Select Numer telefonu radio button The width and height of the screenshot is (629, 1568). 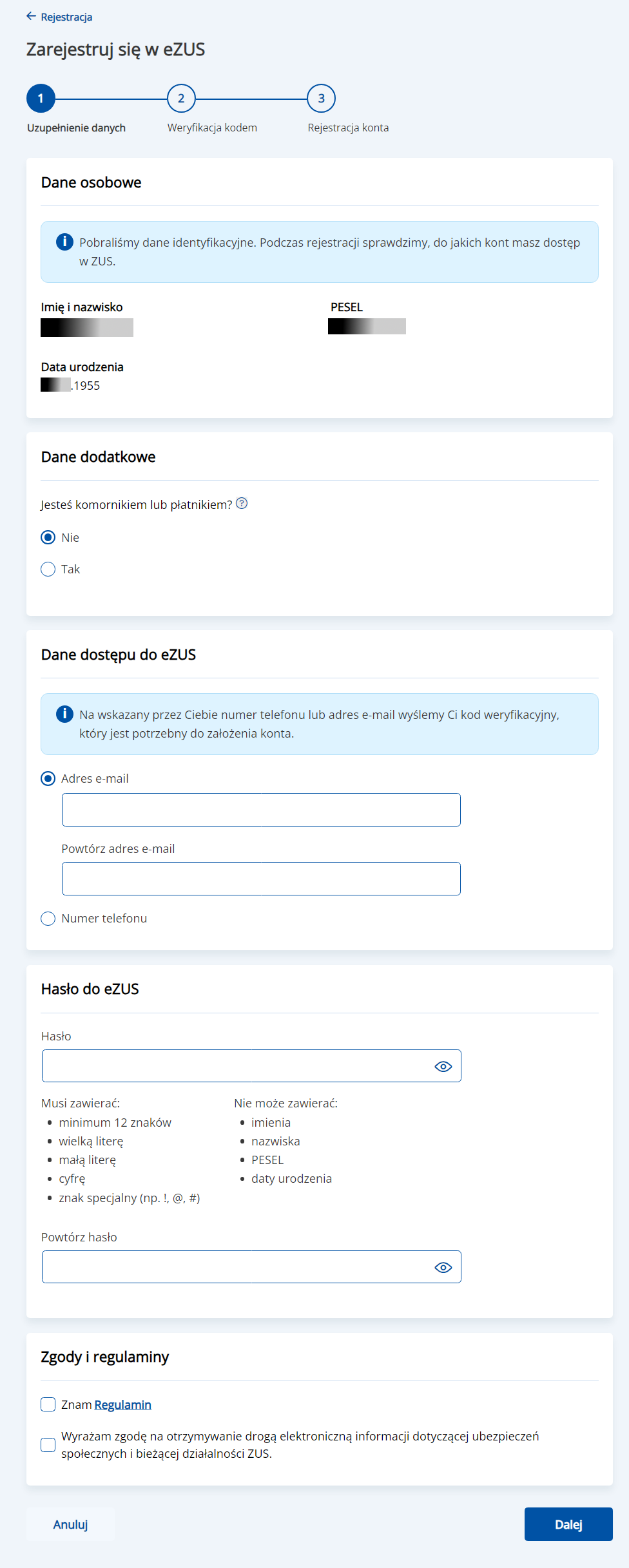tap(48, 918)
